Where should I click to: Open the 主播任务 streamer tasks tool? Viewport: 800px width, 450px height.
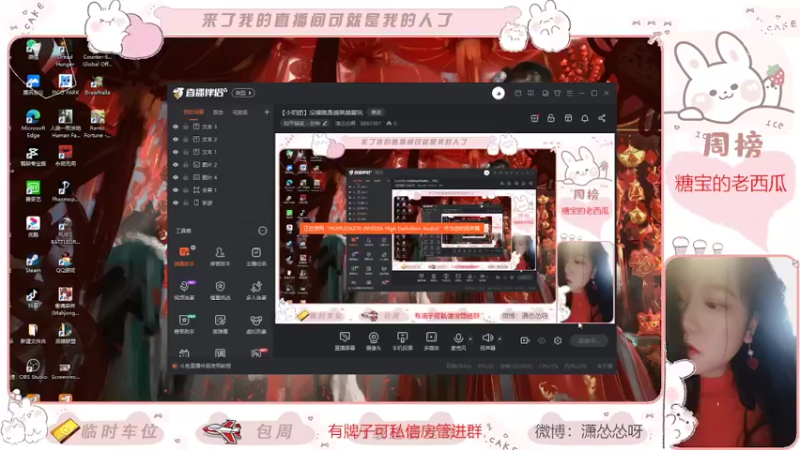256,256
